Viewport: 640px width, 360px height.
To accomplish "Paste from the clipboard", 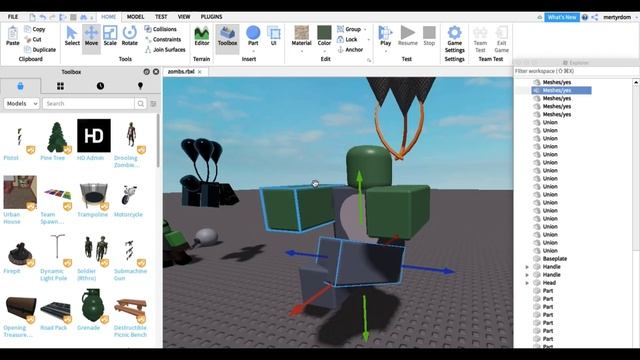I will pyautogui.click(x=13, y=36).
